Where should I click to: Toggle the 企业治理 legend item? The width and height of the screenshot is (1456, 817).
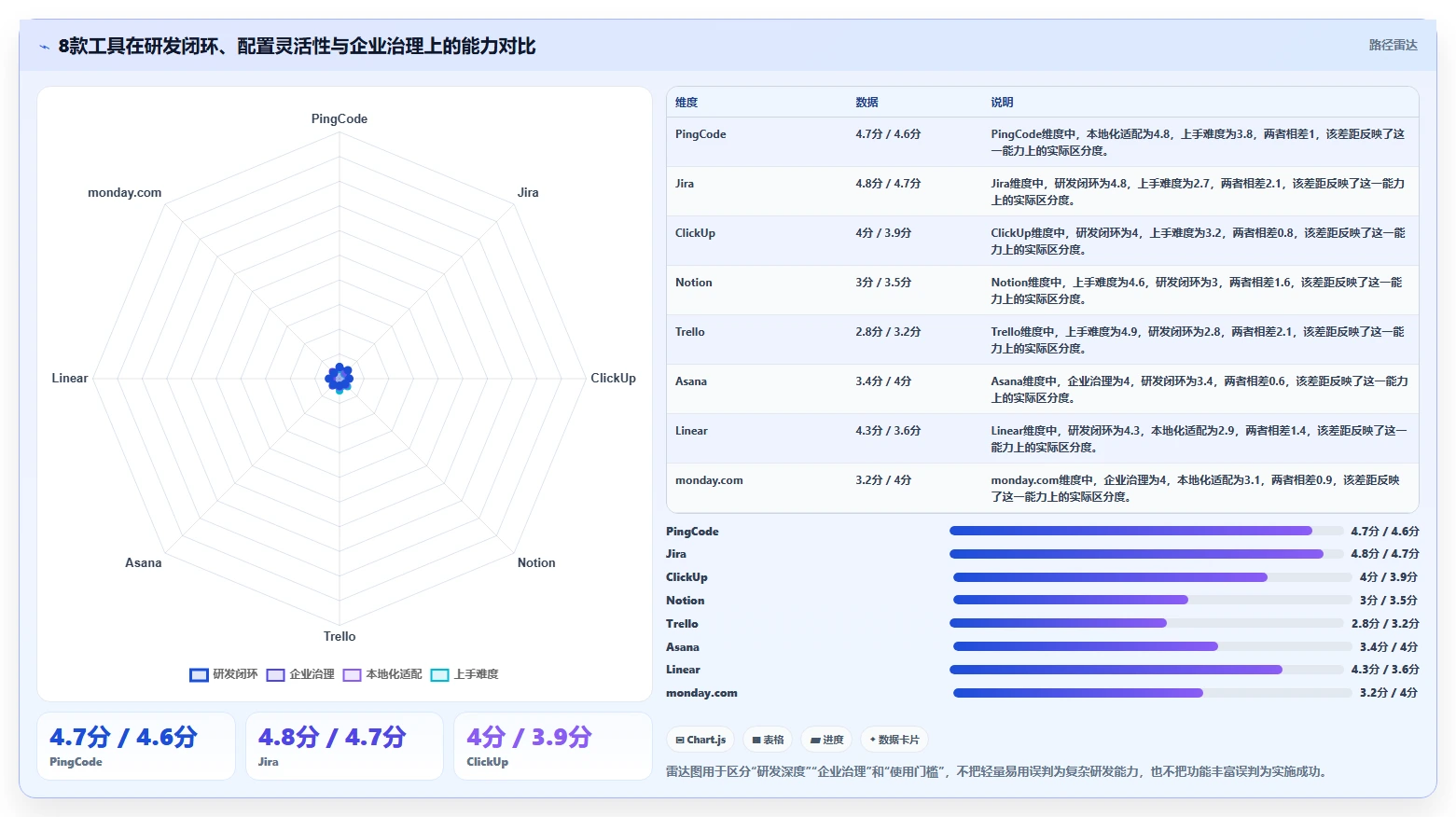pyautogui.click(x=300, y=674)
